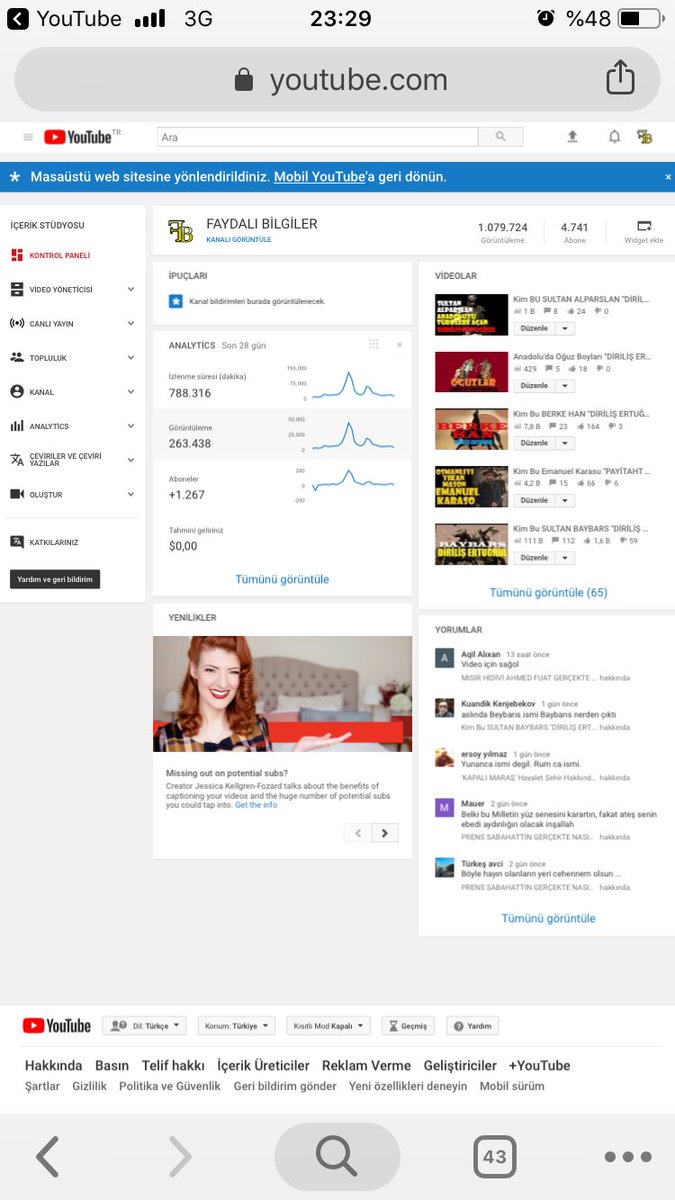This screenshot has height=1200, width=675.
Task: Click Düzenle for the Berke Han video
Action: (x=534, y=443)
